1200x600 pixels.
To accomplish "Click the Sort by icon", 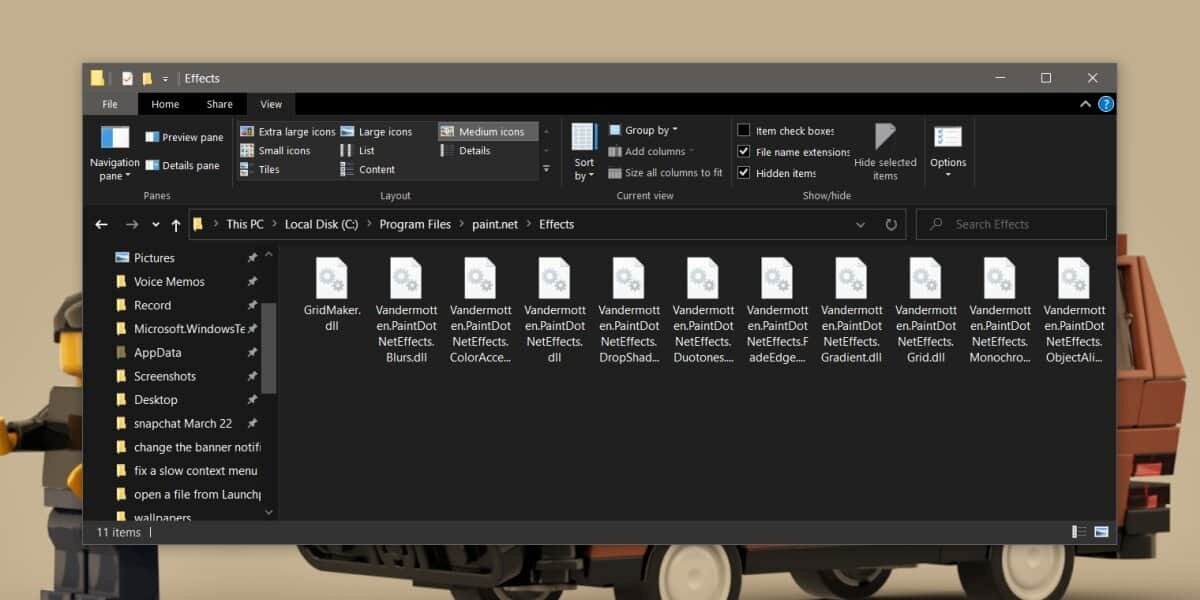I will [583, 148].
